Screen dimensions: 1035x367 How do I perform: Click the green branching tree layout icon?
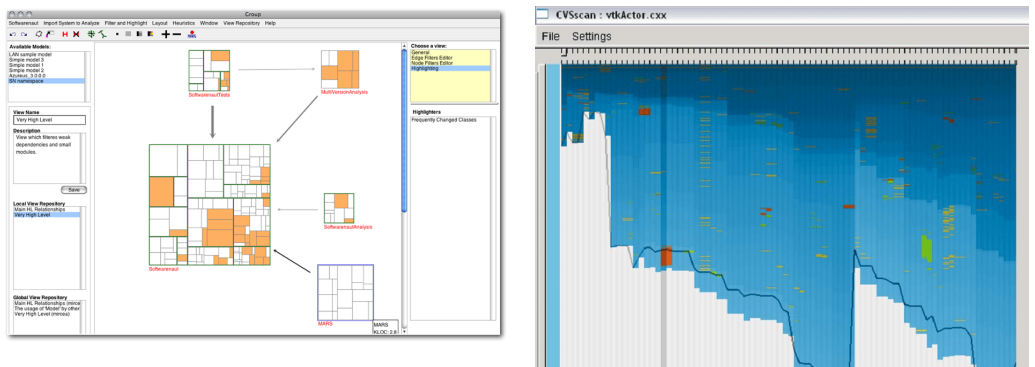click(x=102, y=34)
